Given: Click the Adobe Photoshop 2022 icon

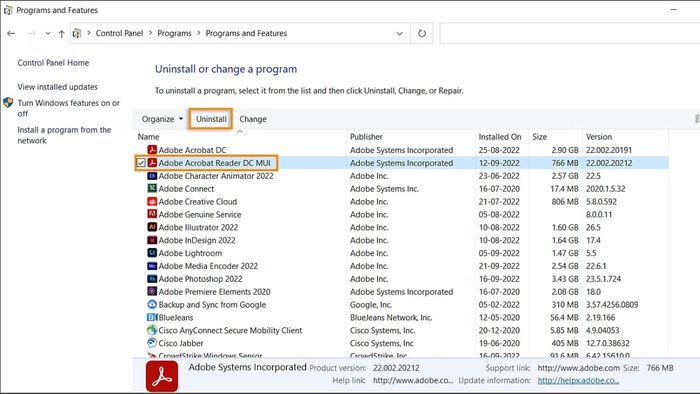Looking at the screenshot, I should pos(152,278).
